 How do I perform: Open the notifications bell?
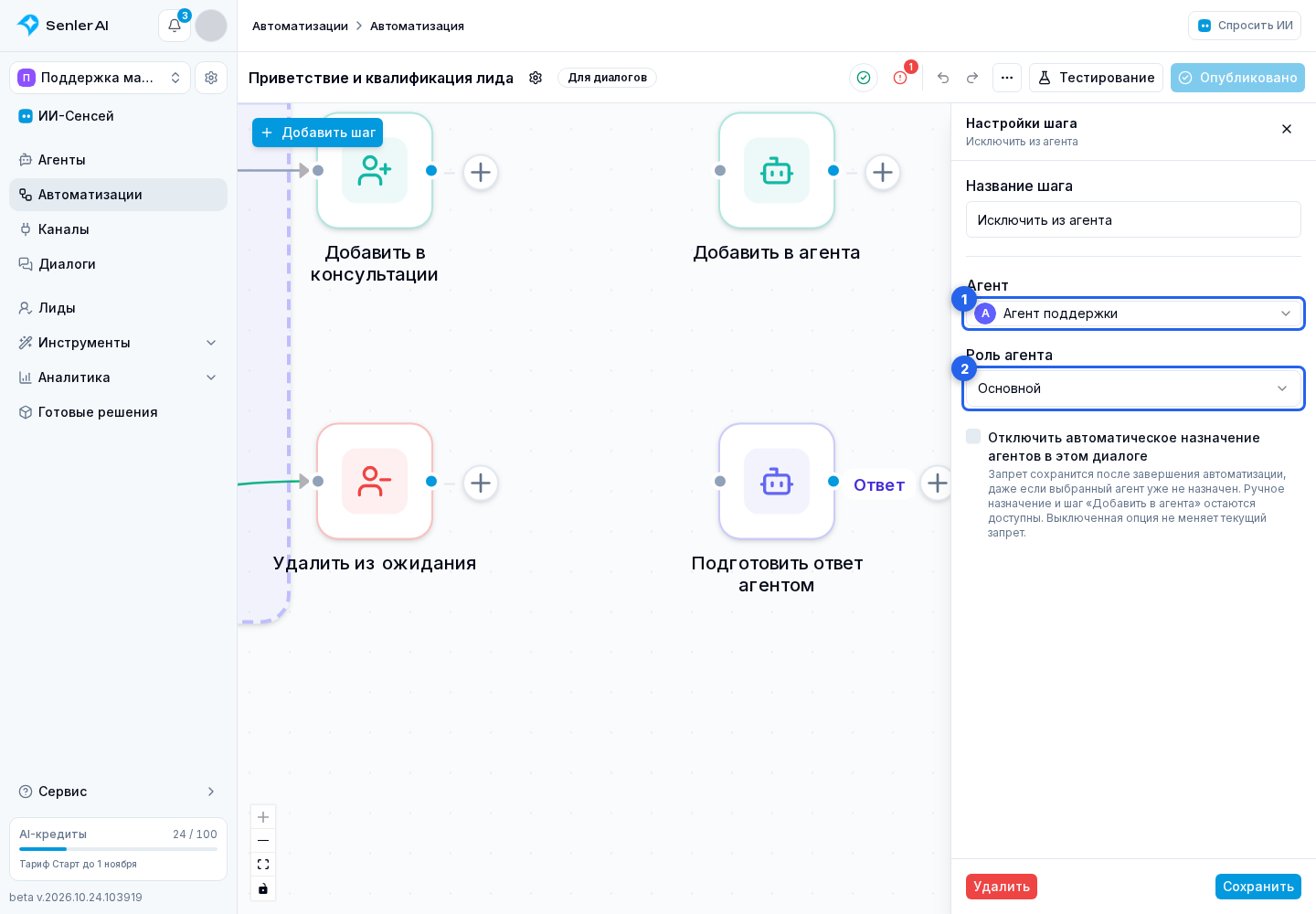point(175,26)
